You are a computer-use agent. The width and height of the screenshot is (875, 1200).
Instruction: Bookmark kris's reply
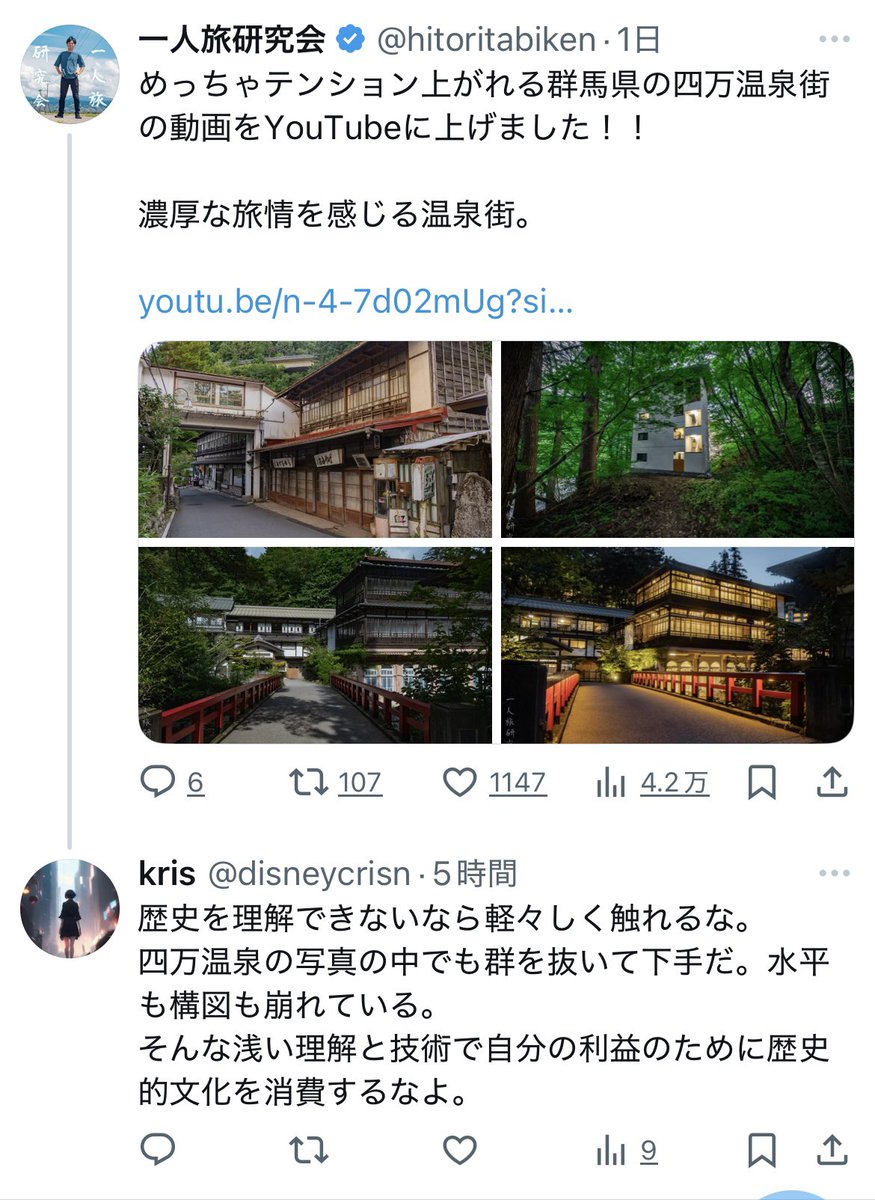click(x=762, y=1151)
